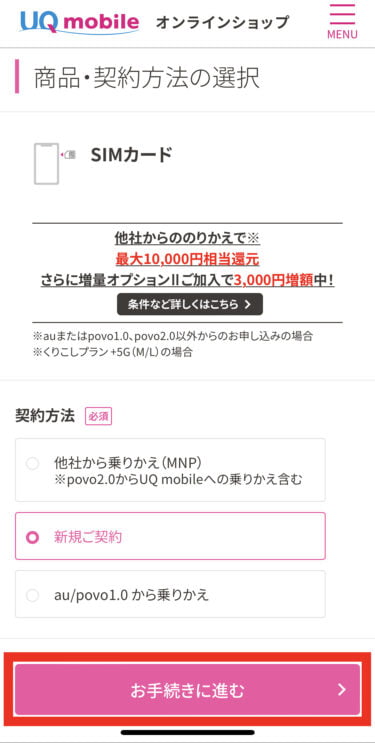This screenshot has width=375, height=743.
Task: Tap the UQ mobile logo
Action: (x=80, y=22)
